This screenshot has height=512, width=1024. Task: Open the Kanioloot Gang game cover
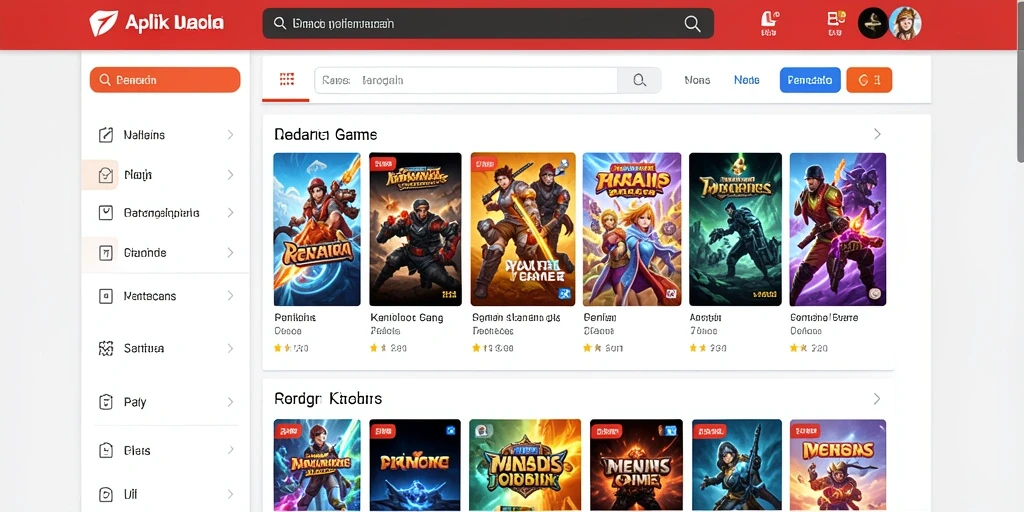point(415,229)
